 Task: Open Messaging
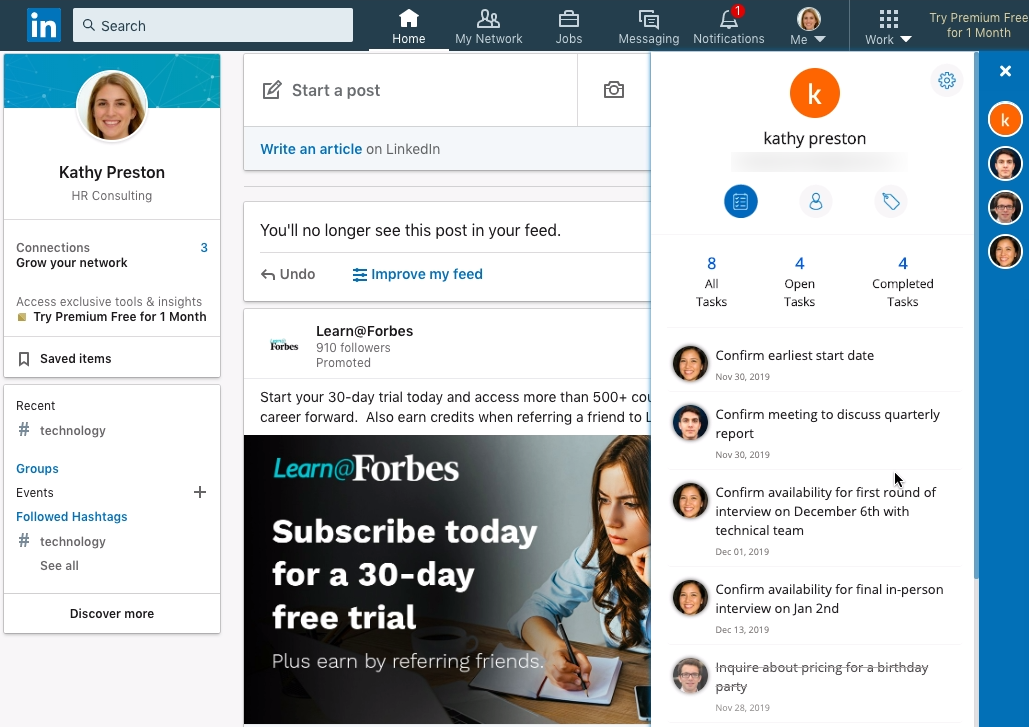[648, 27]
